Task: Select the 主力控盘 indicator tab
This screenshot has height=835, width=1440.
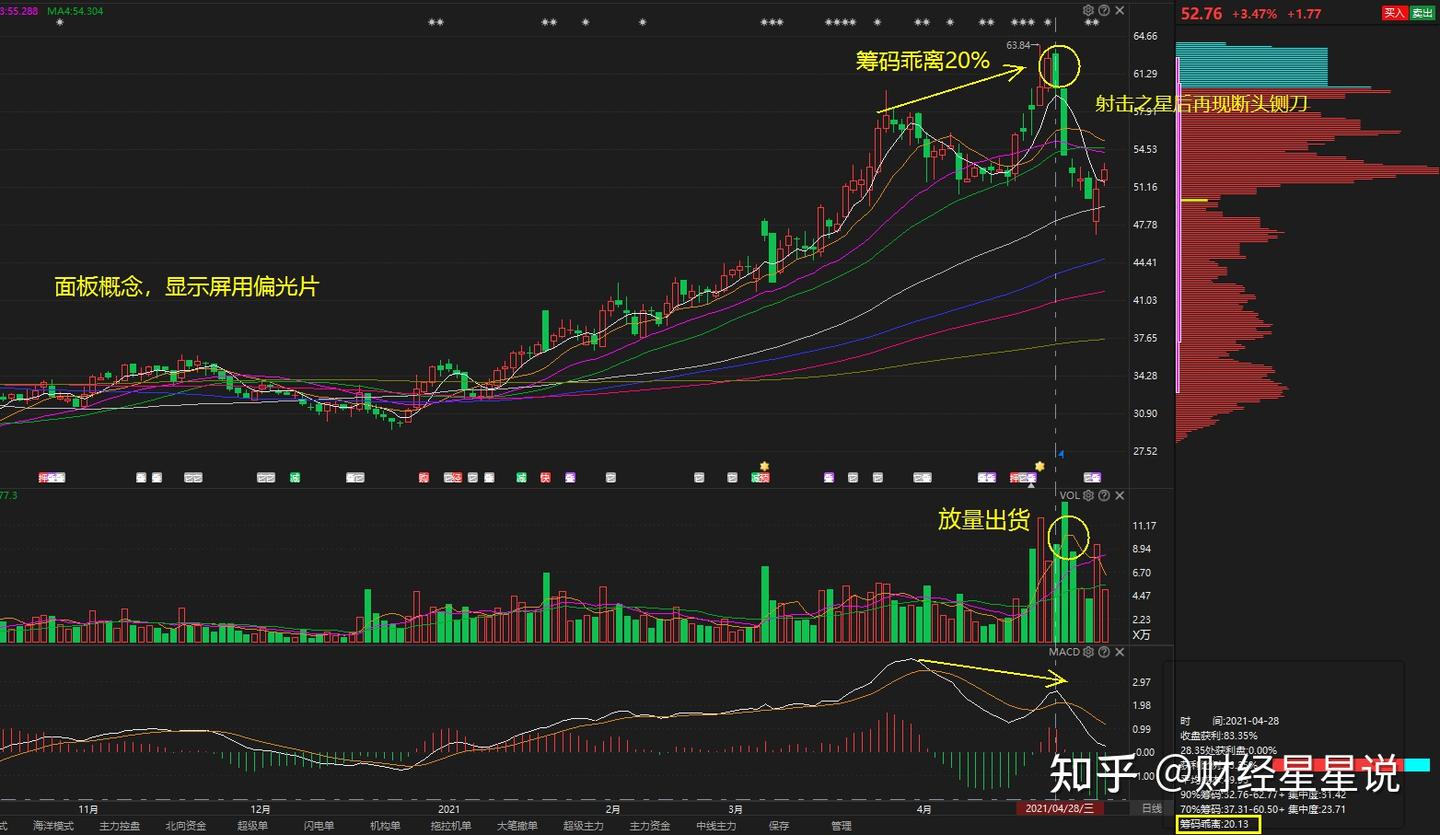Action: (119, 826)
